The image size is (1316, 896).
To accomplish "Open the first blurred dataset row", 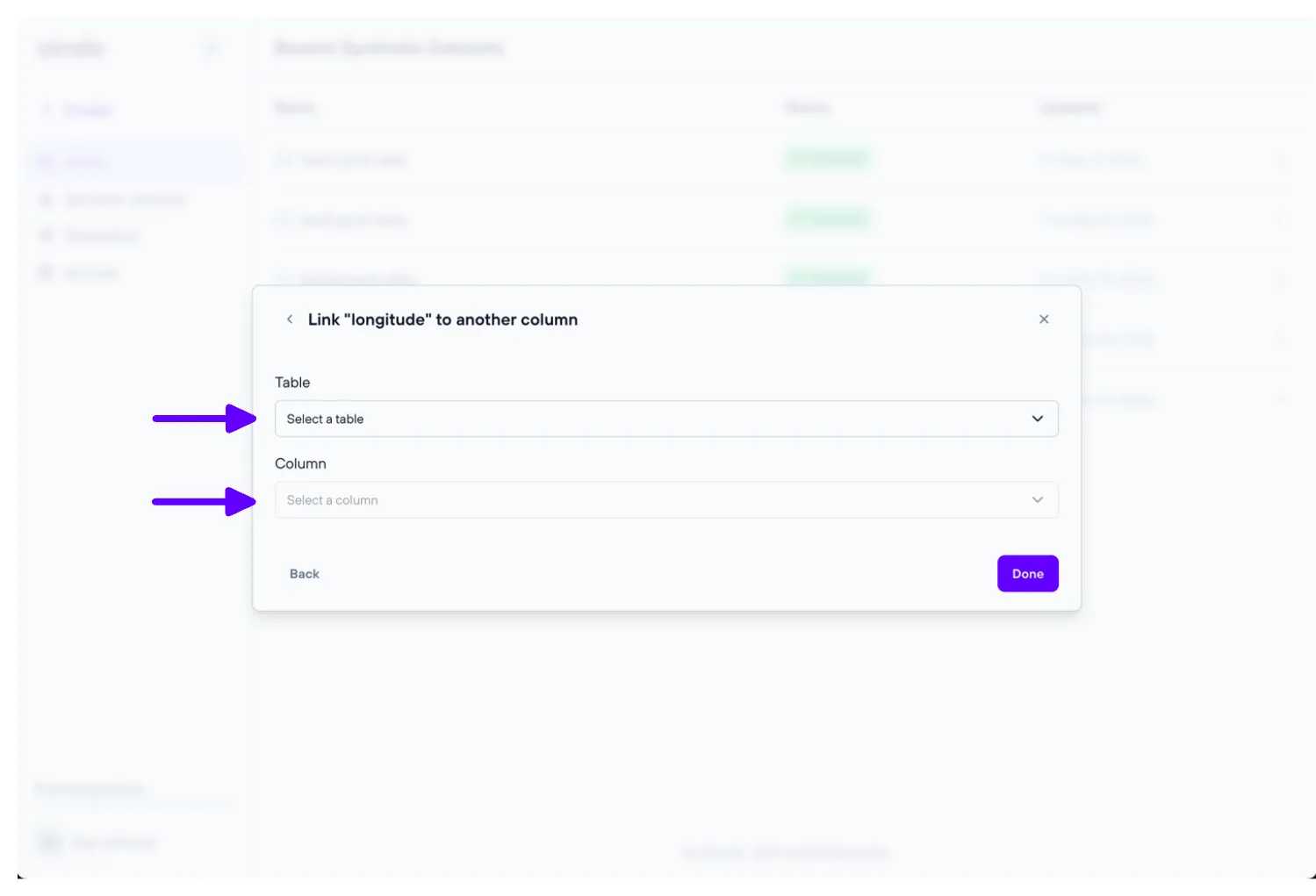I will (x=353, y=161).
